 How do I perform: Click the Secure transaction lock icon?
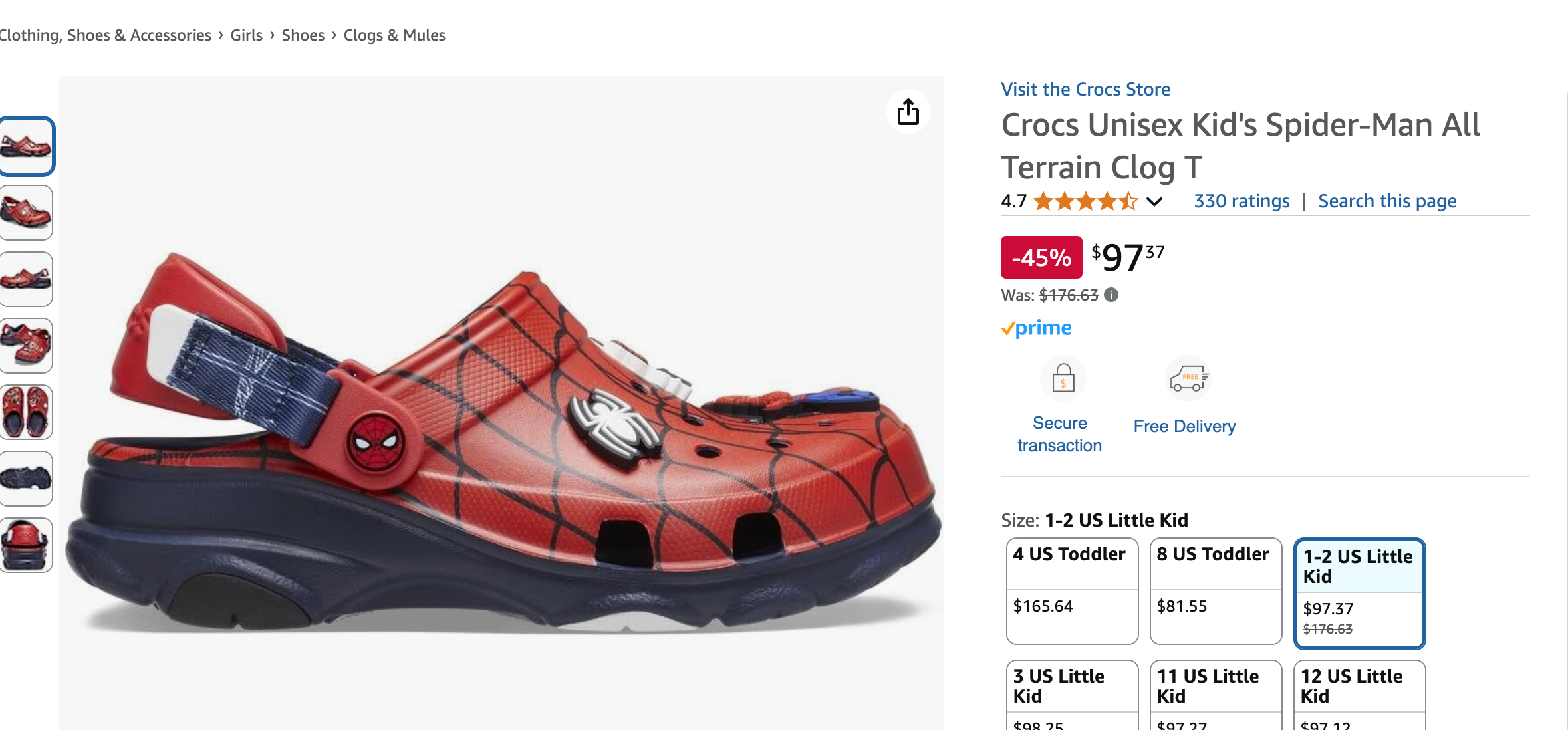point(1063,379)
